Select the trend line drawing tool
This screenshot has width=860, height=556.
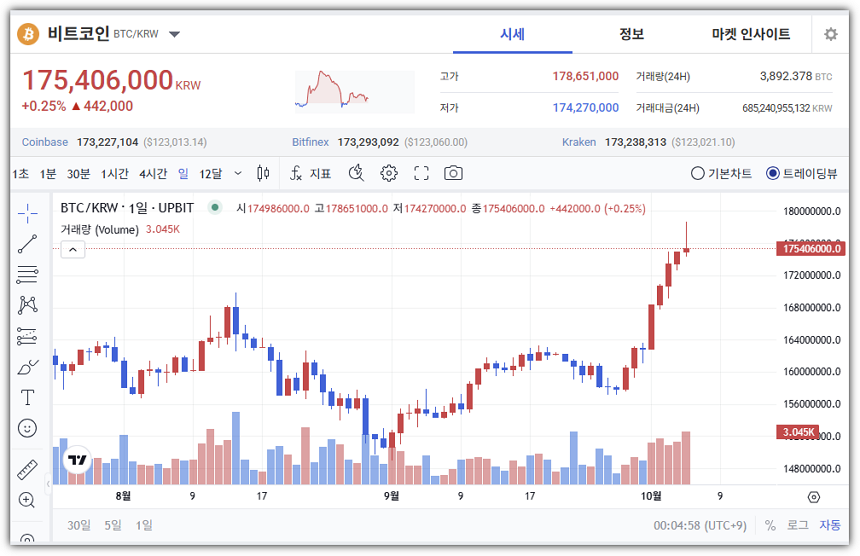27,244
